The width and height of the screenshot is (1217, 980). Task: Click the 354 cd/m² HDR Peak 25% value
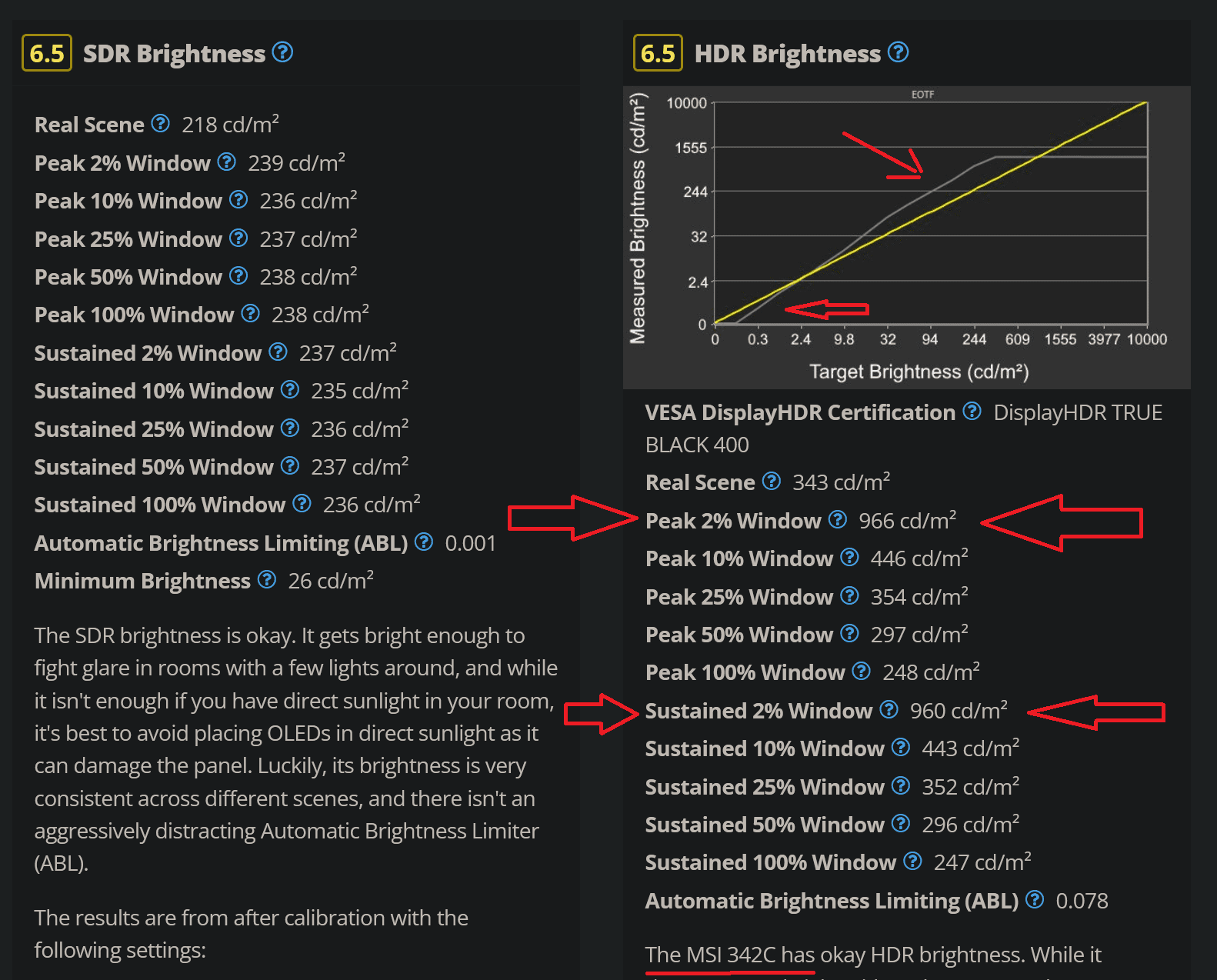click(919, 597)
